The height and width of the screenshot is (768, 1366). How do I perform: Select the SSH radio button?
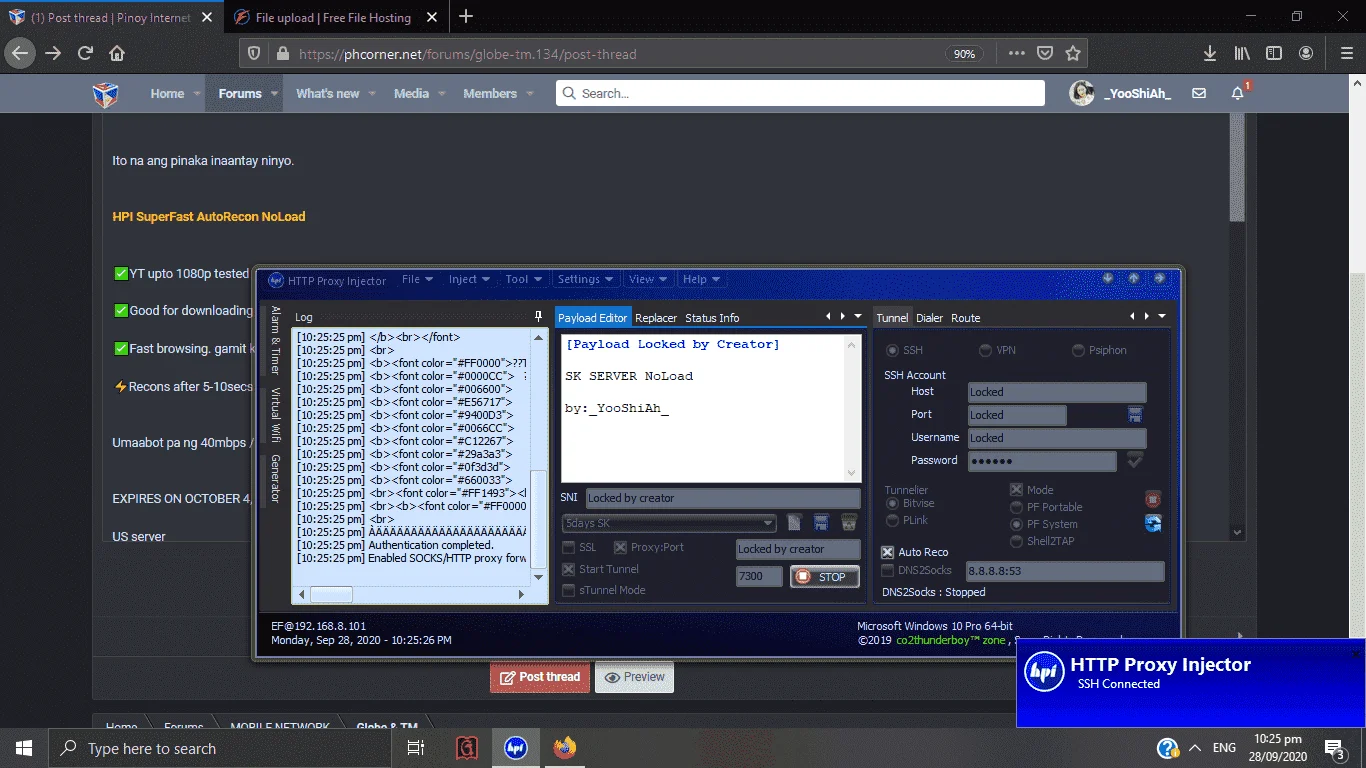click(x=892, y=351)
